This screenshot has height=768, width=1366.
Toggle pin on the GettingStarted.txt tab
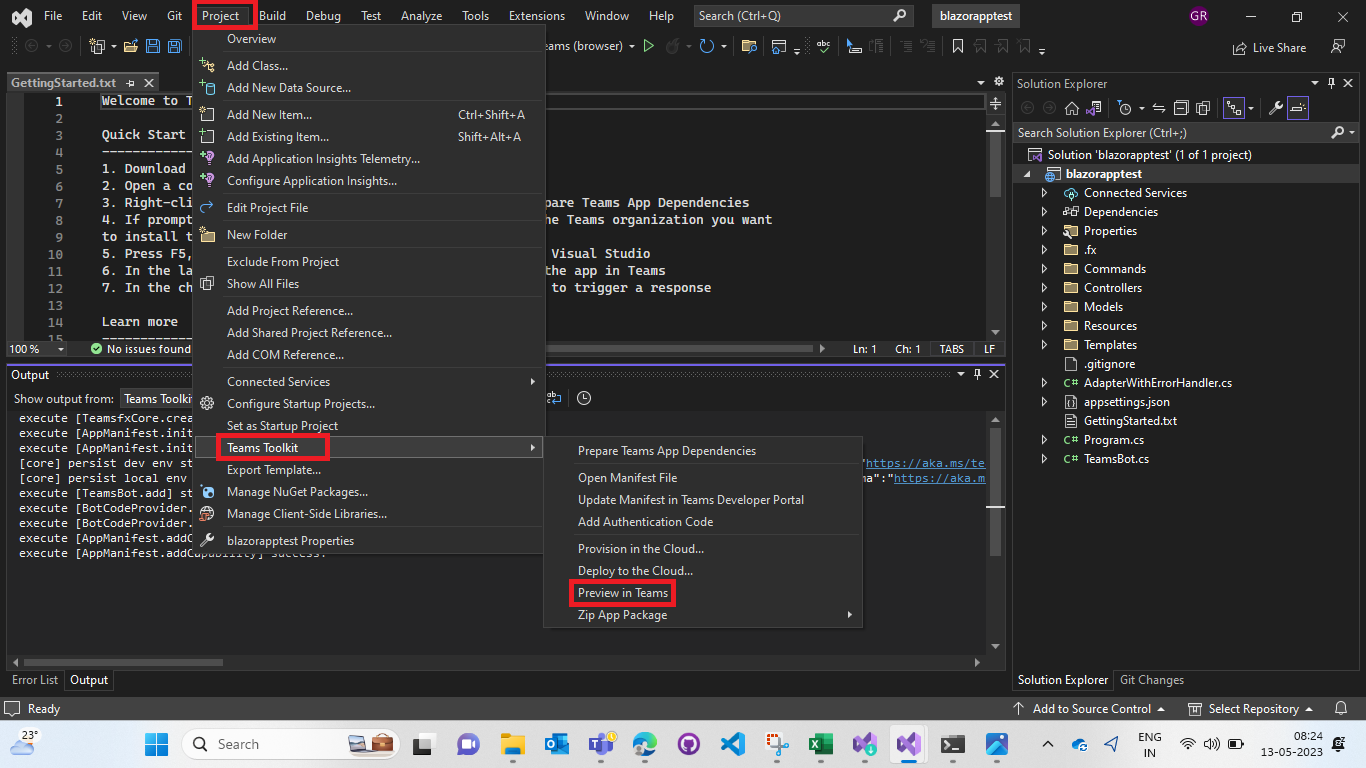pos(131,83)
